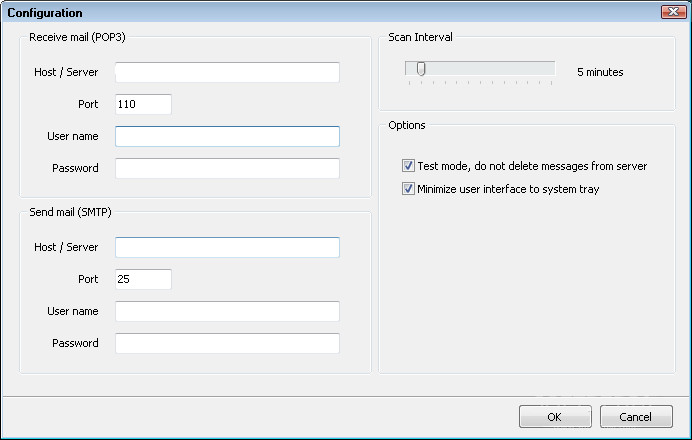This screenshot has width=692, height=440.
Task: Dismiss the dialog with Cancel
Action: [x=636, y=417]
